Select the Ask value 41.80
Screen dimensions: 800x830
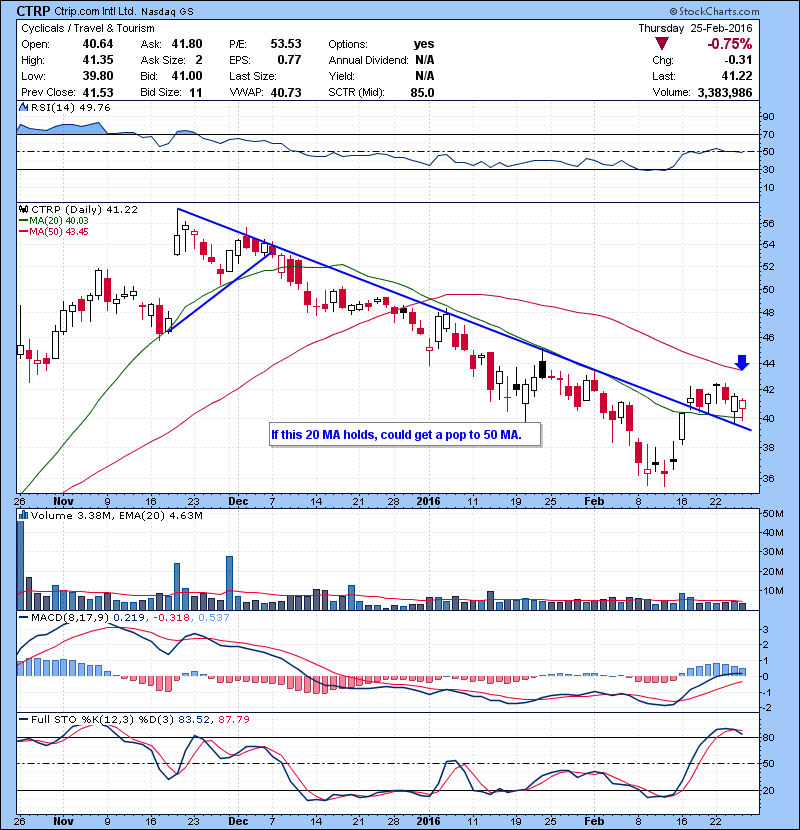[187, 44]
